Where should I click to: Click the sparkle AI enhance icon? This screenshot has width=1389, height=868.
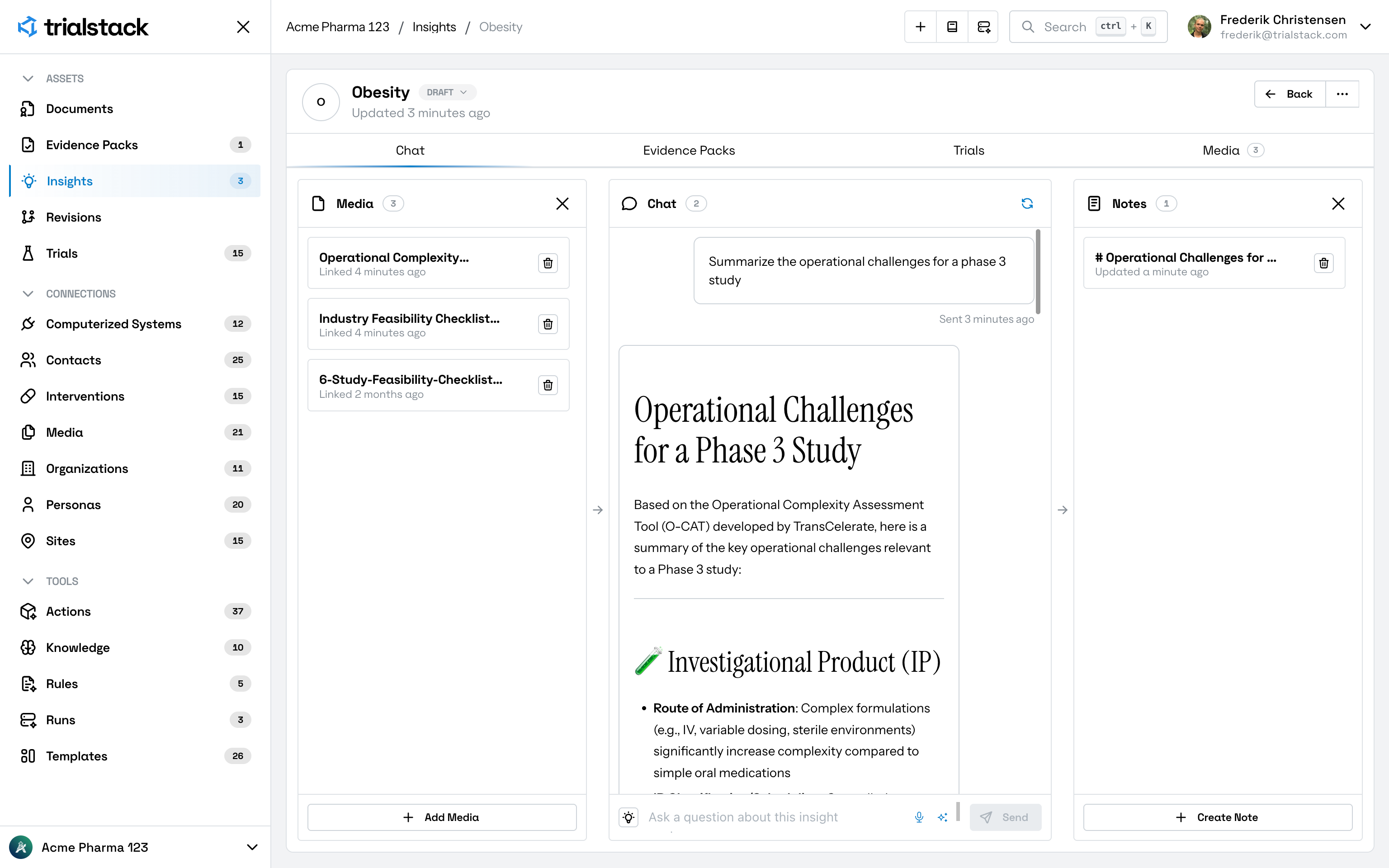point(942,817)
